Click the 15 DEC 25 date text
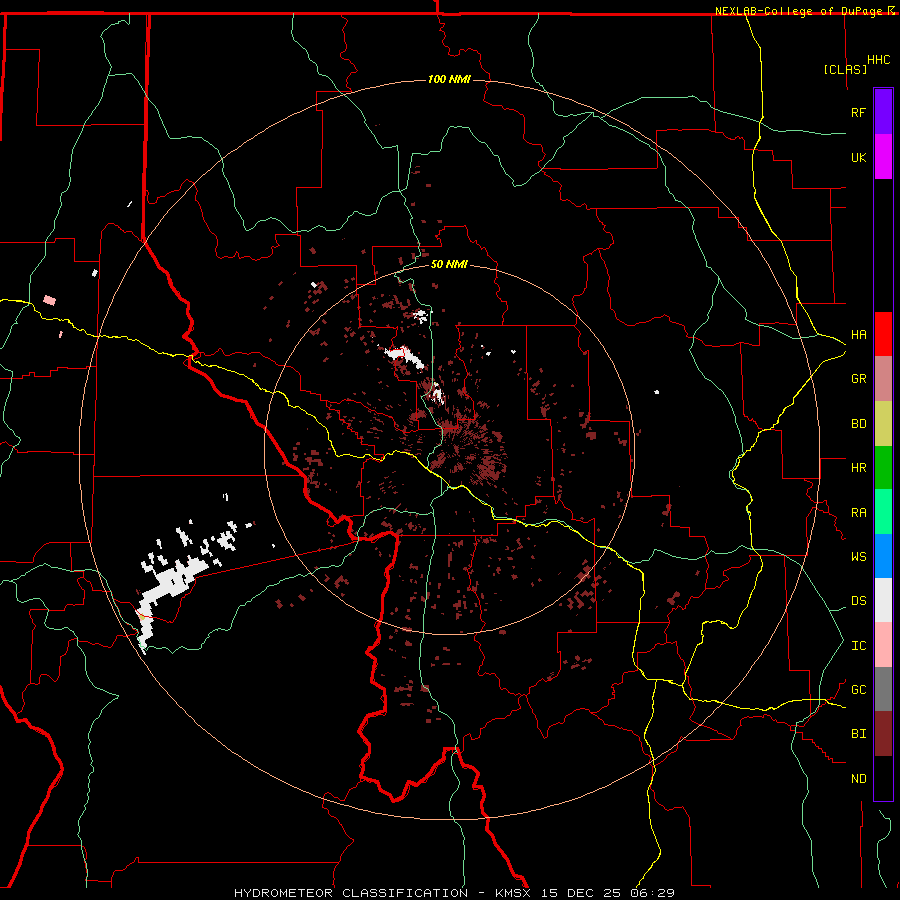 tap(584, 893)
